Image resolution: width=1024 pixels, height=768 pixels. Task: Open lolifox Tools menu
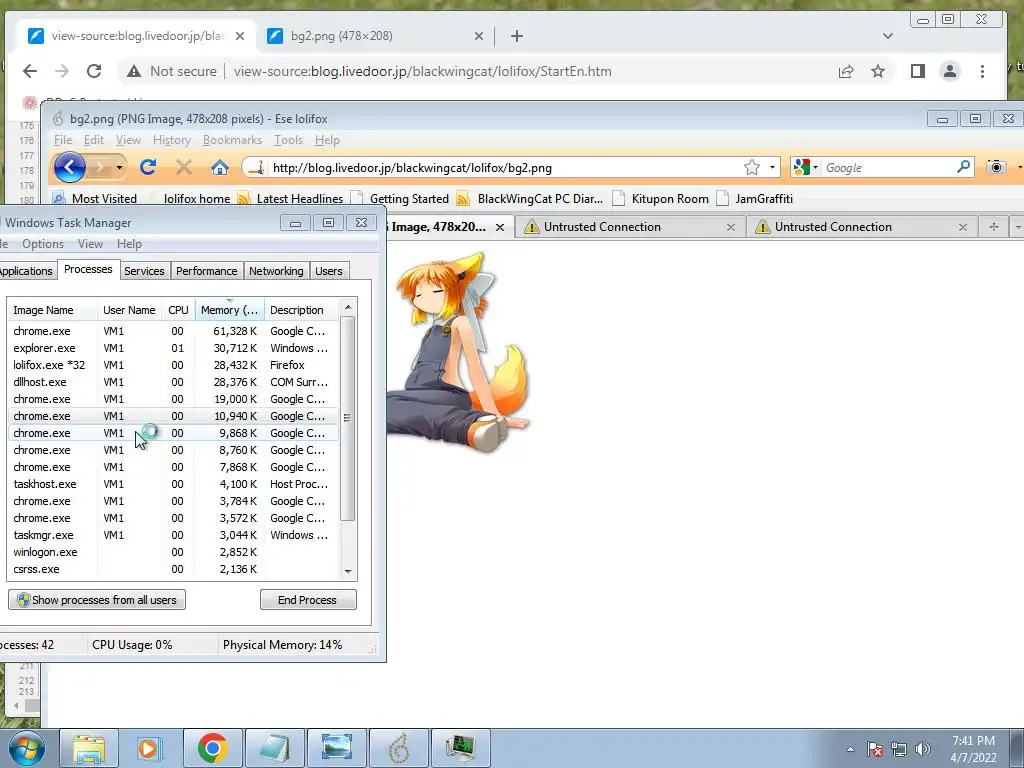(x=288, y=140)
